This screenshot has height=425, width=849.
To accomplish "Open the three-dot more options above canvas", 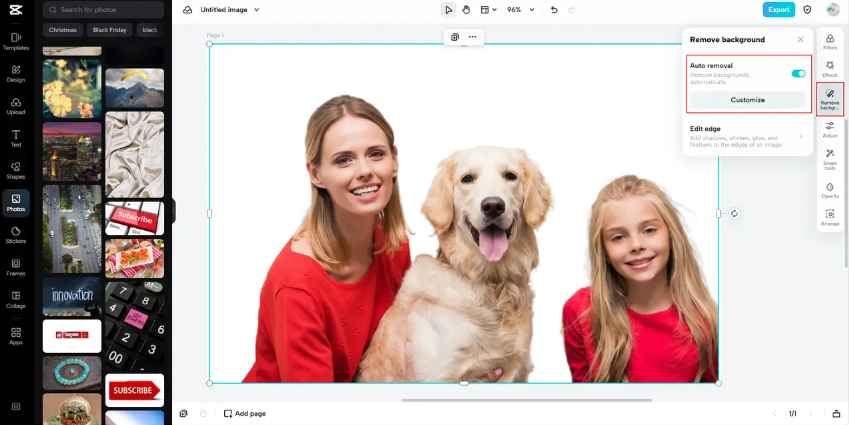I will pos(473,37).
